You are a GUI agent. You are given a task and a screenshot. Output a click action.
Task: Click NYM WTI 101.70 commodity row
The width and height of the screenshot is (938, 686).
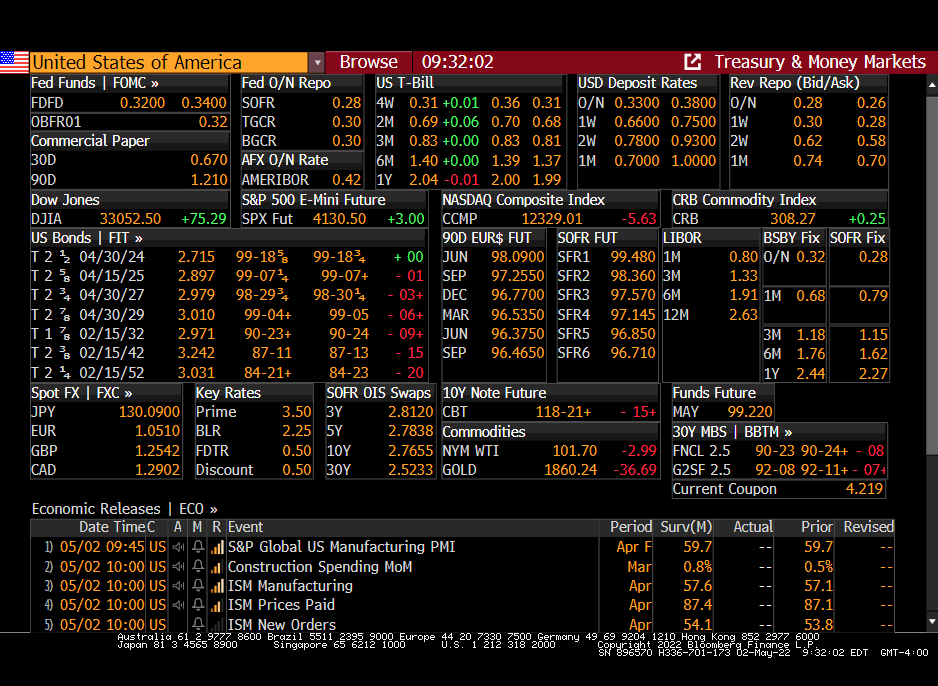click(x=549, y=451)
